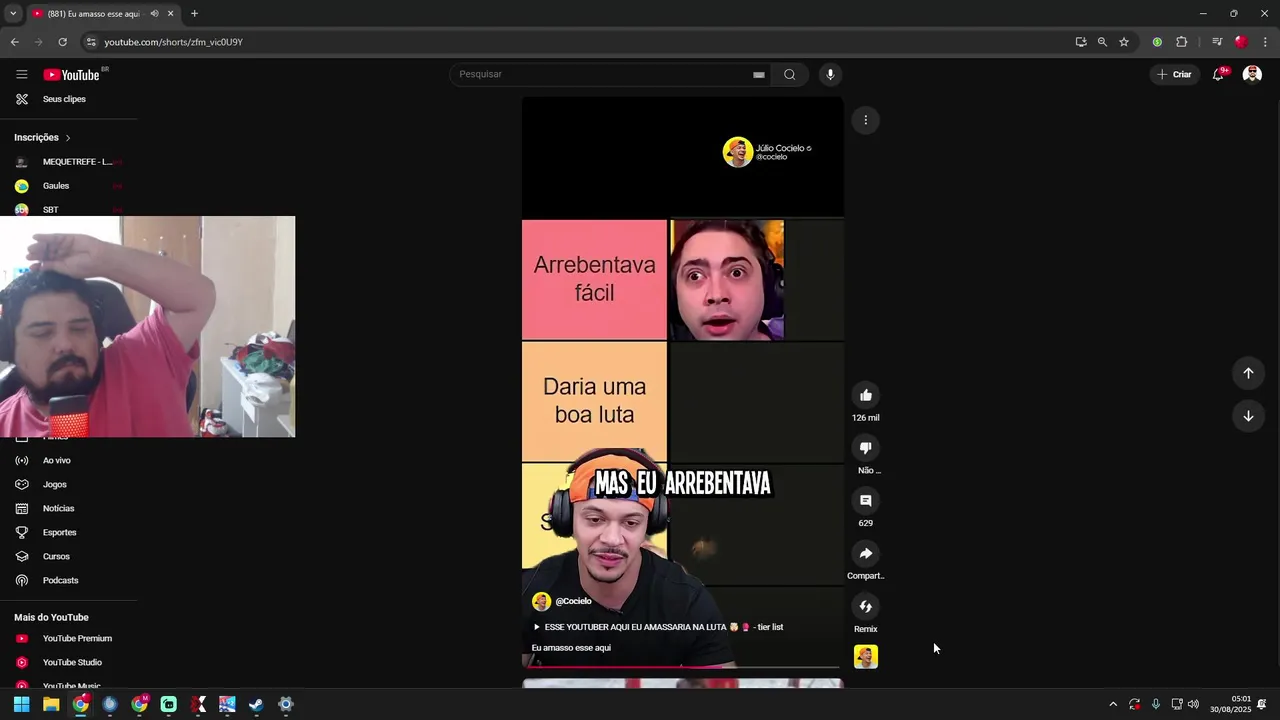The height and width of the screenshot is (720, 1280).
Task: Mute the tab via speaker icon
Action: 154,14
